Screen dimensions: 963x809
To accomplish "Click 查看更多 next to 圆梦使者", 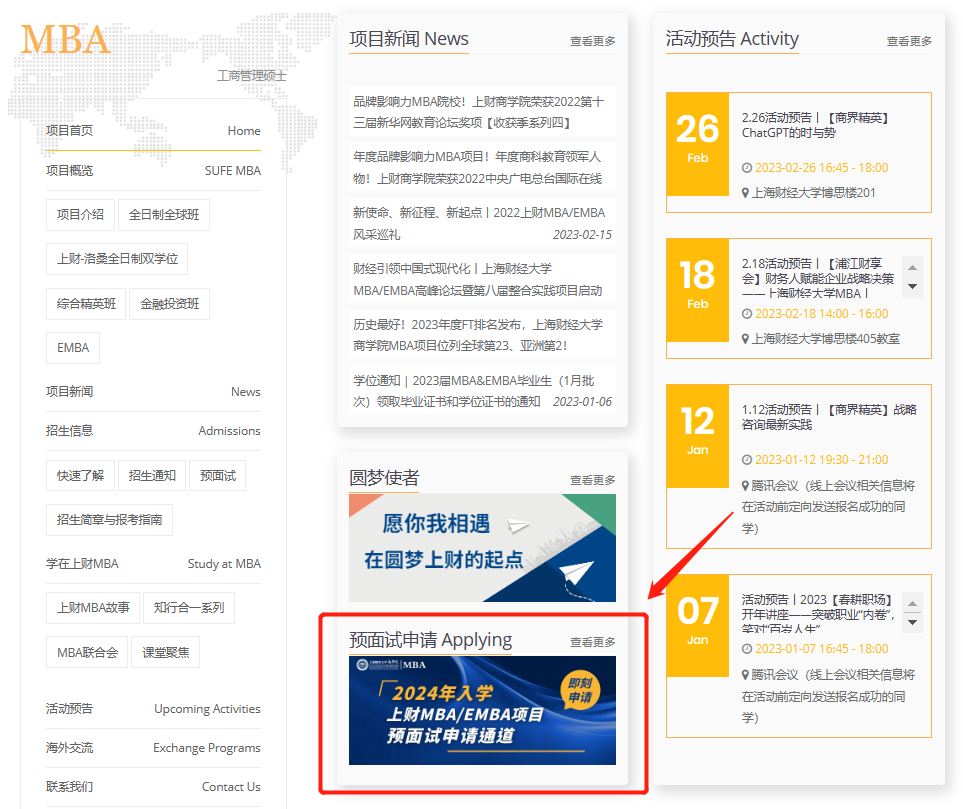I will point(593,480).
